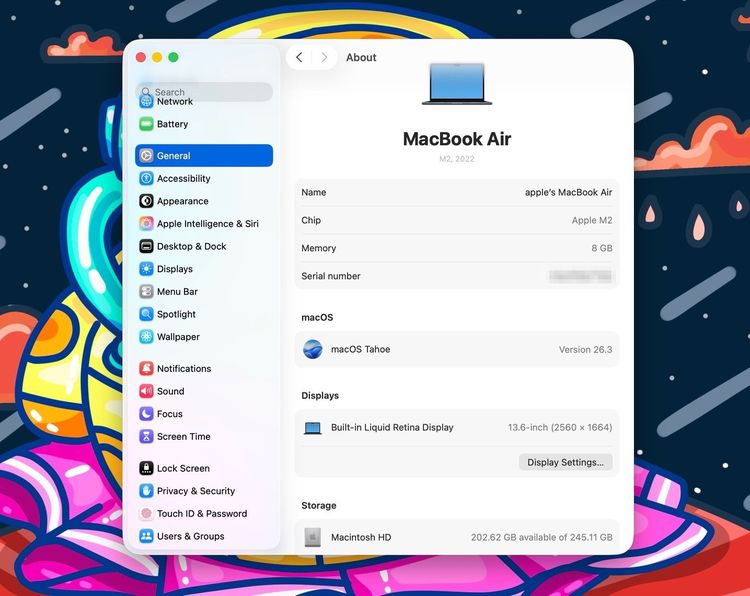
Task: Click the 13.6-inch (2560 × 1664) text
Action: 560,428
